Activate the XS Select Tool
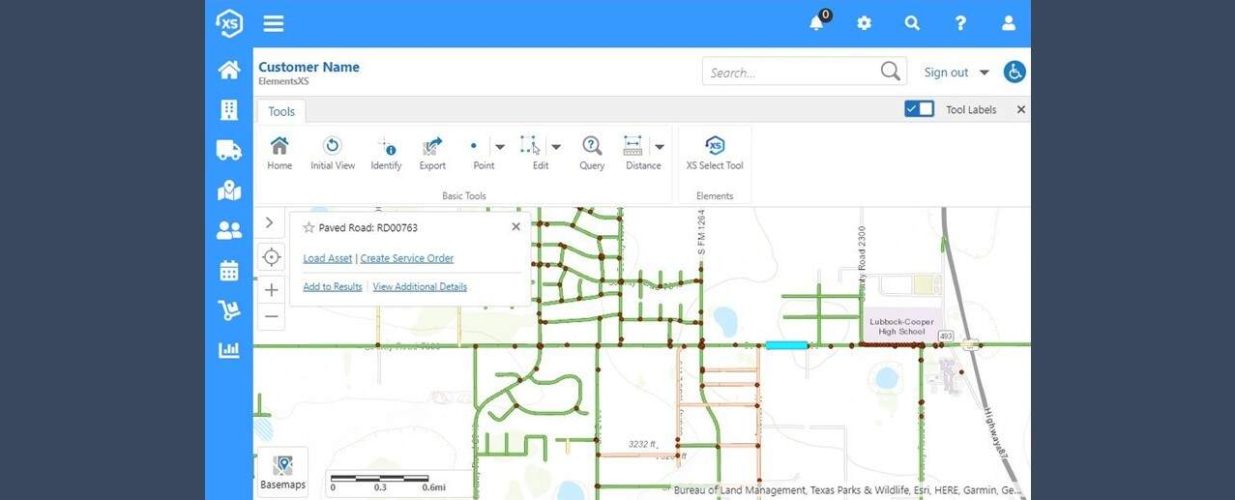The height and width of the screenshot is (500, 1235). (715, 147)
